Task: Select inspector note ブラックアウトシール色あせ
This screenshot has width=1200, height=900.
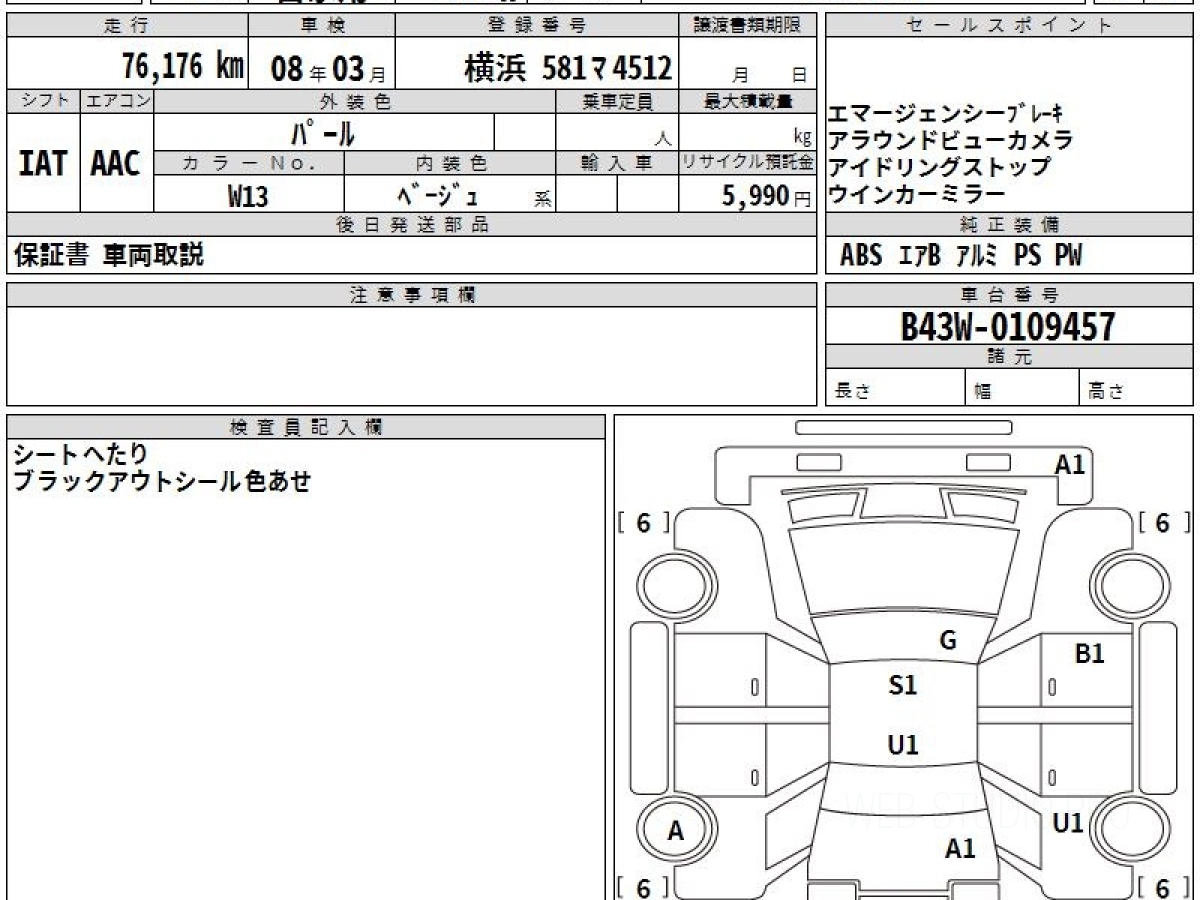Action: (162, 482)
